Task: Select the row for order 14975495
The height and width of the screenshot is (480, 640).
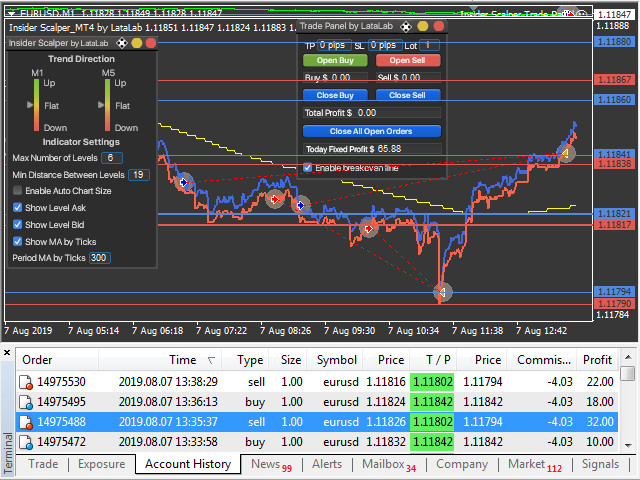Action: [x=317, y=402]
